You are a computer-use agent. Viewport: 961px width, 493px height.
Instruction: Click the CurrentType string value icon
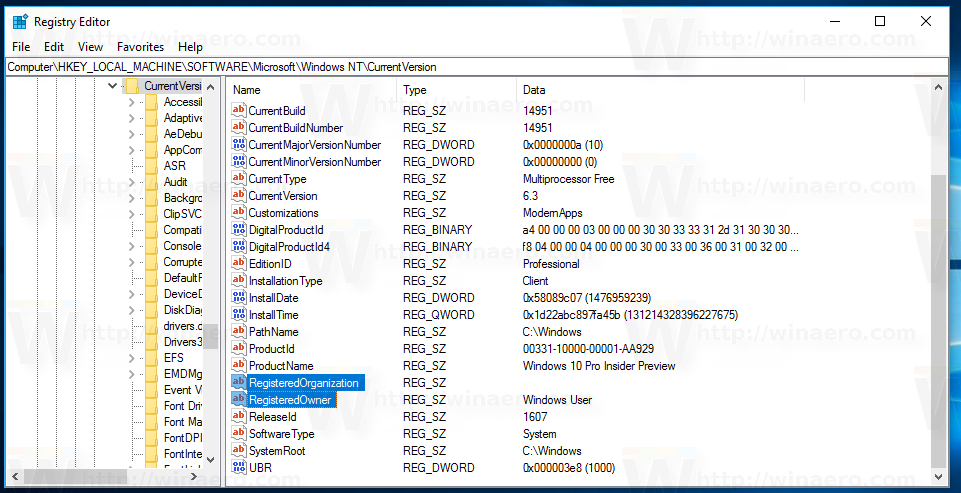238,178
